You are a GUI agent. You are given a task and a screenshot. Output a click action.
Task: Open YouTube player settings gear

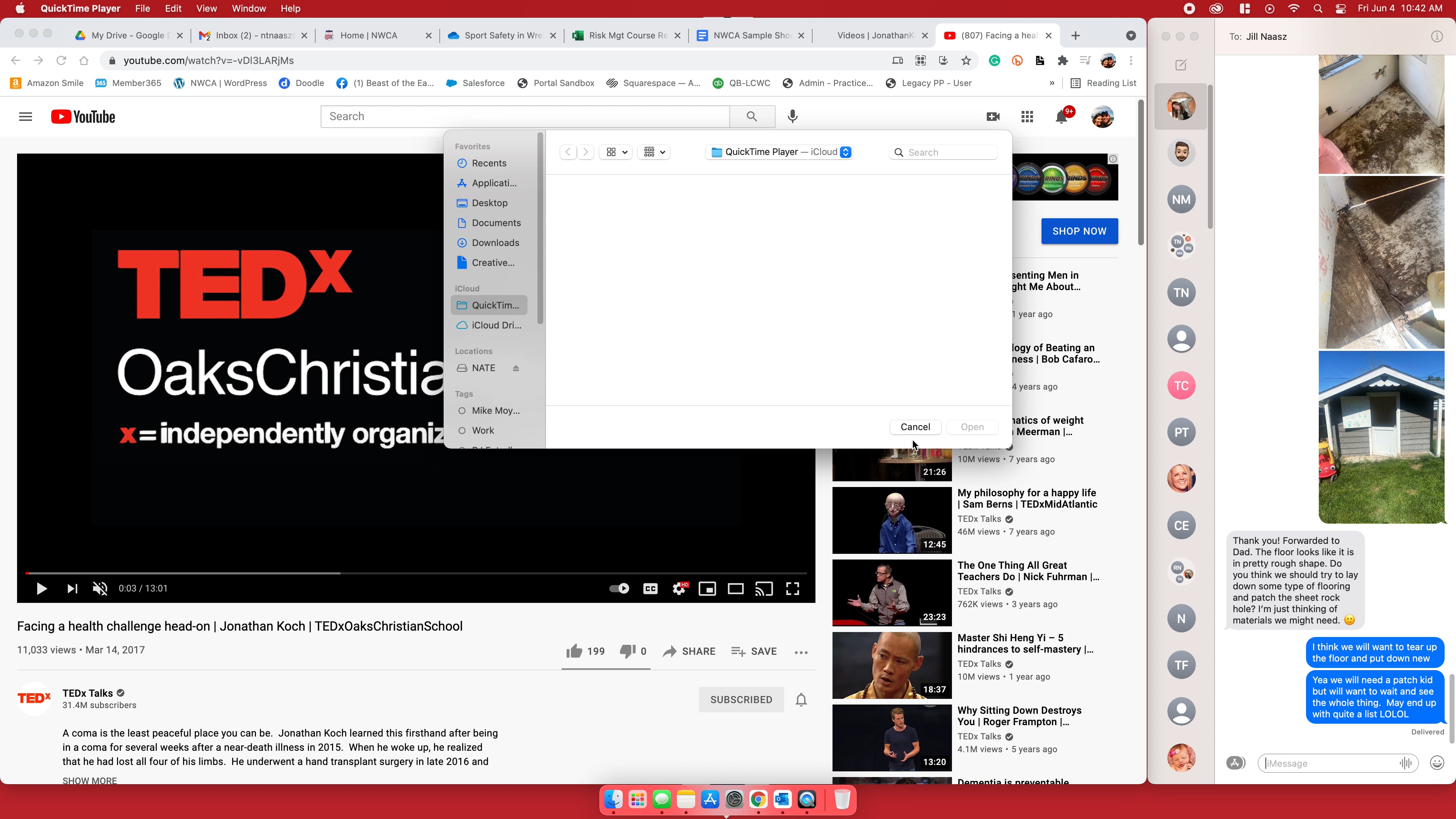[679, 588]
